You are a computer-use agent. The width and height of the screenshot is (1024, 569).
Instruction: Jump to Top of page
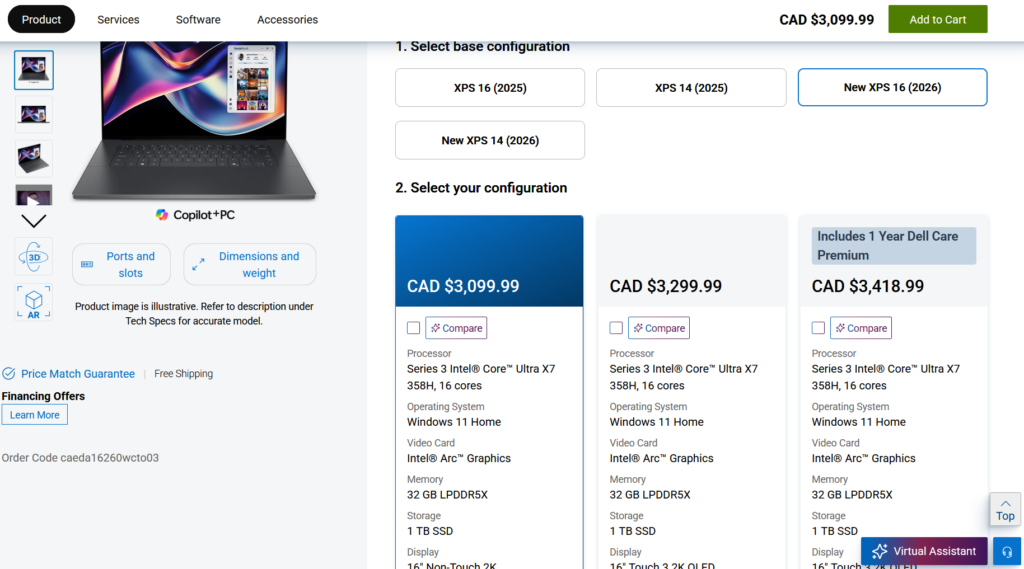point(1005,509)
